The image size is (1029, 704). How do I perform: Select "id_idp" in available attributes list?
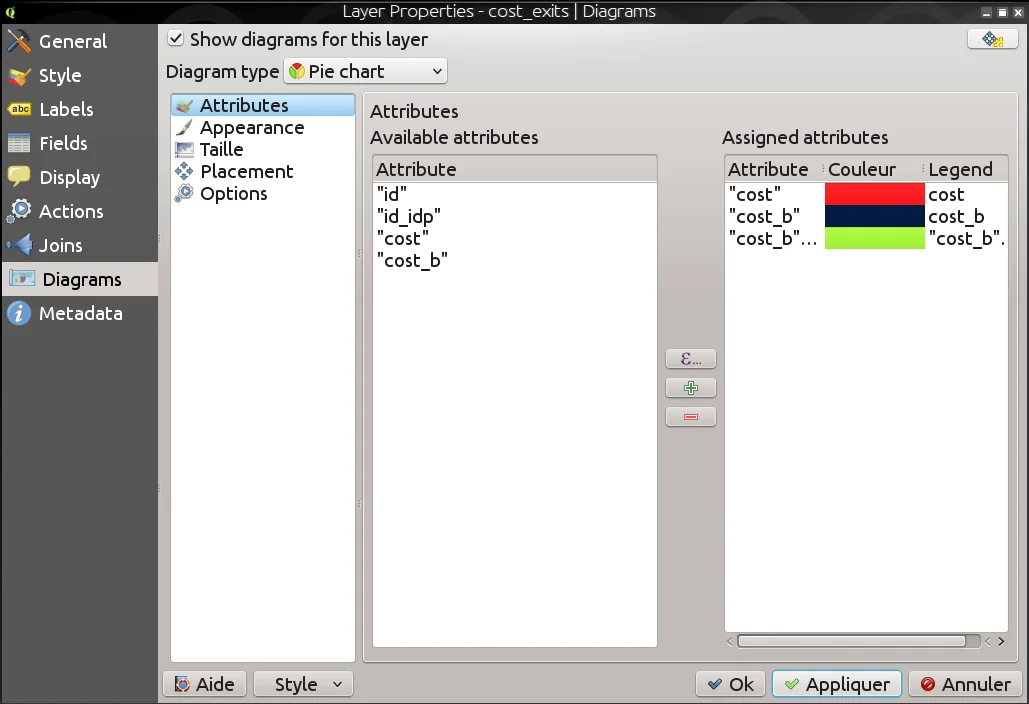click(408, 217)
